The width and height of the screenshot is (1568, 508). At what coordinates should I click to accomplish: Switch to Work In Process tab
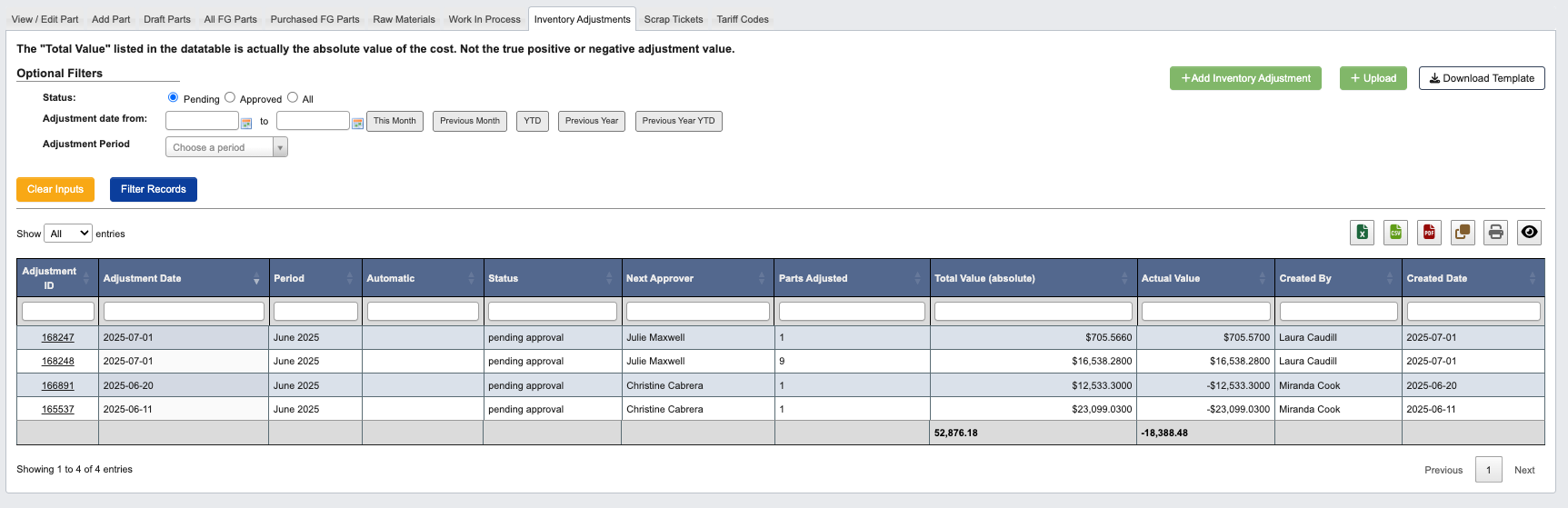484,19
